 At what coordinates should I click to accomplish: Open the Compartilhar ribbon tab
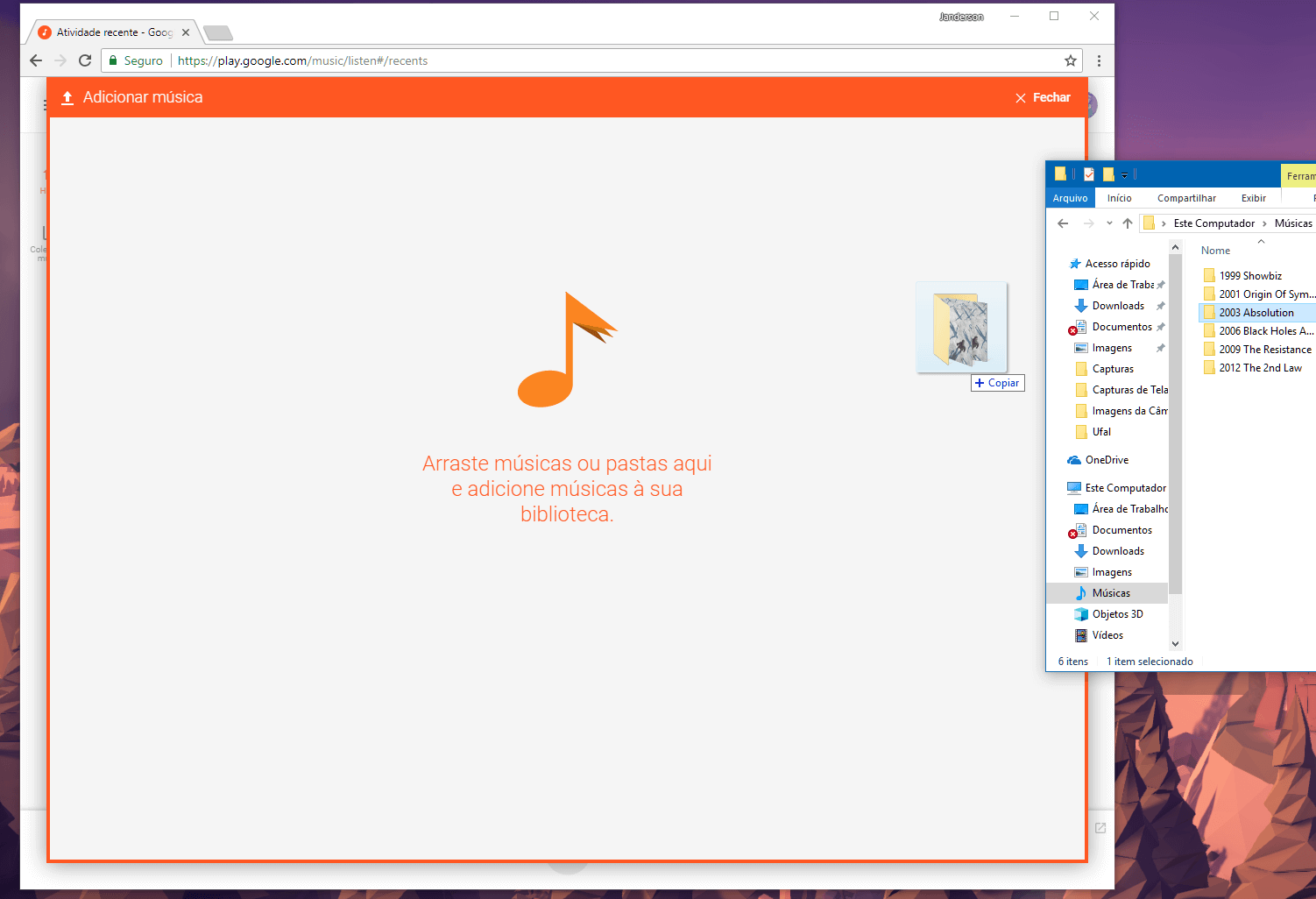pyautogui.click(x=1186, y=197)
